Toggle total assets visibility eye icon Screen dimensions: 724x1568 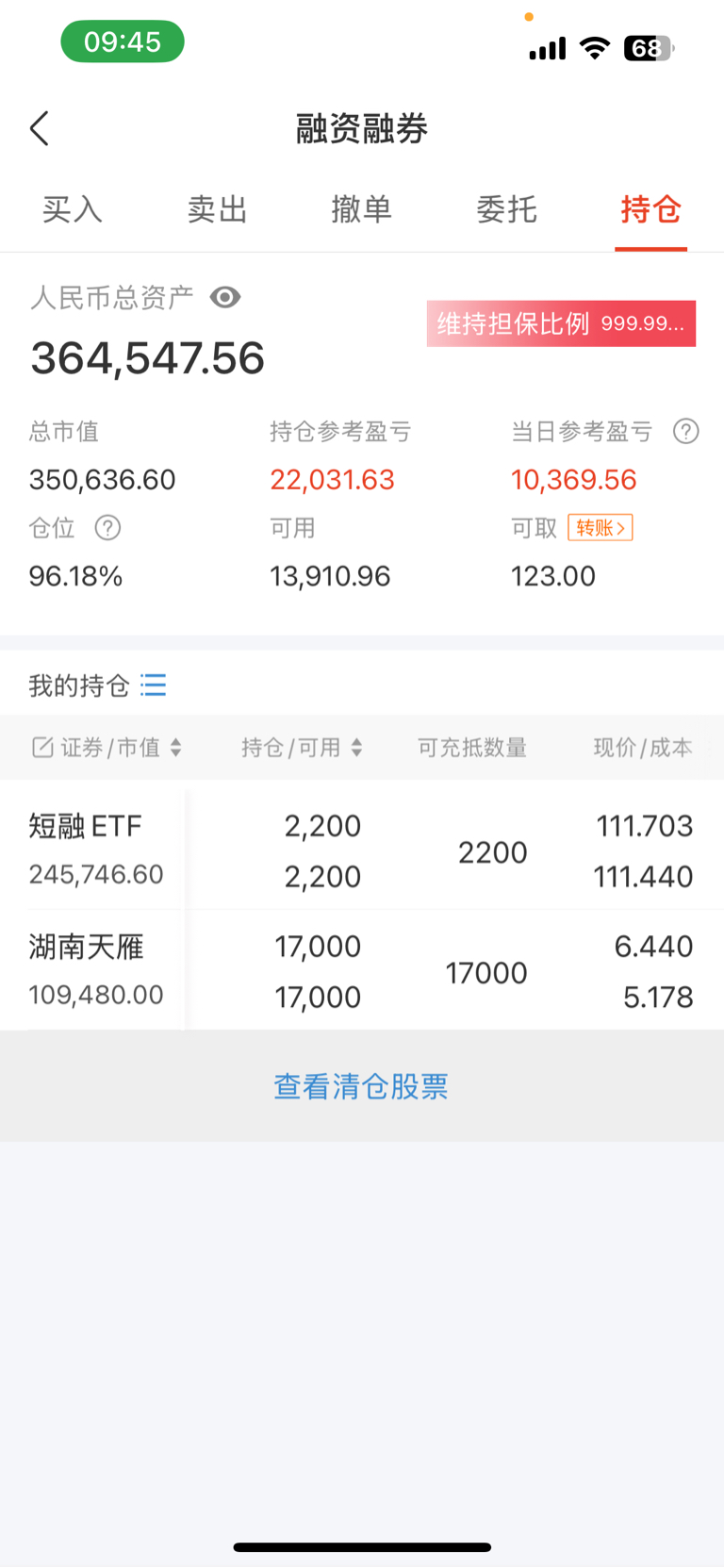point(225,298)
